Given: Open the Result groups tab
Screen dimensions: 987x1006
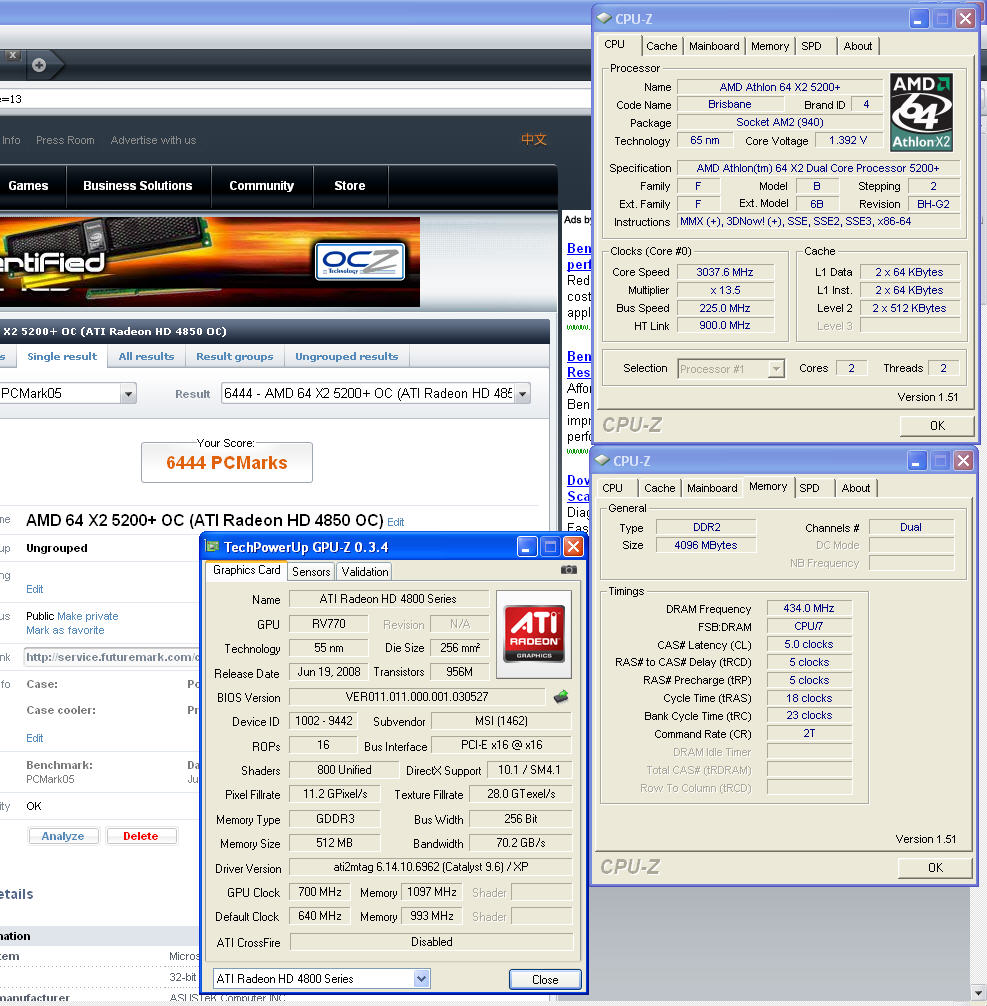Looking at the screenshot, I should click(235, 356).
